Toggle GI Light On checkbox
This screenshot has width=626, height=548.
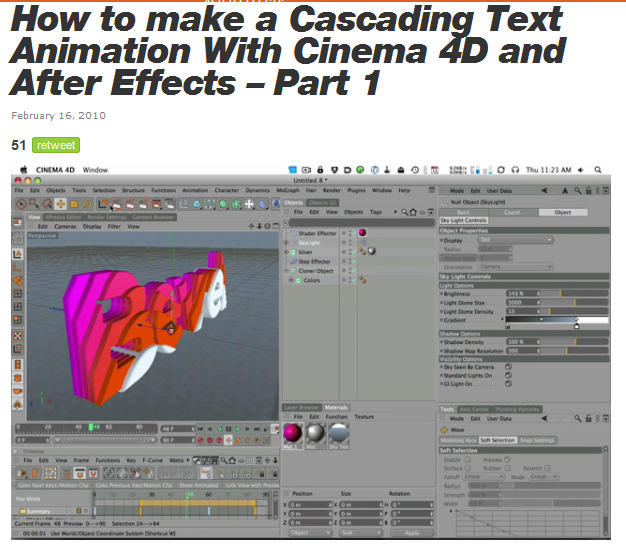[x=508, y=384]
